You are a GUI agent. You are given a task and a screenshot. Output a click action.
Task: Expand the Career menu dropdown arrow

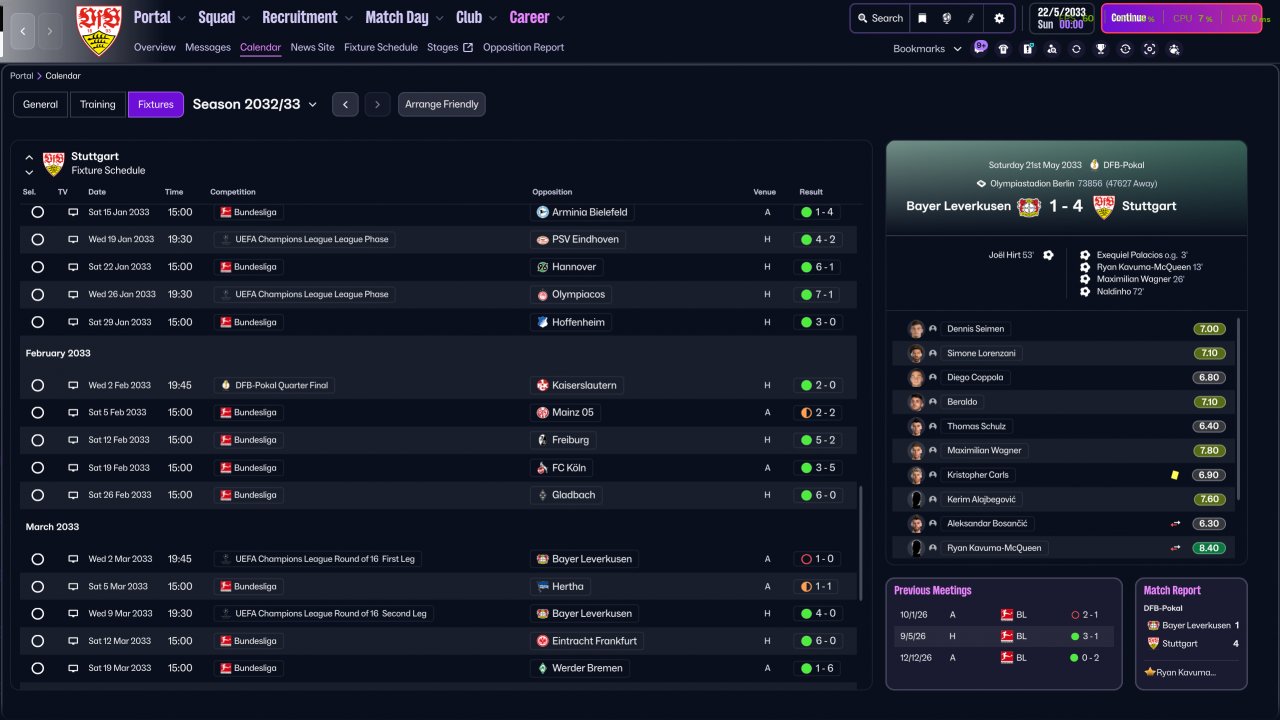pyautogui.click(x=560, y=18)
